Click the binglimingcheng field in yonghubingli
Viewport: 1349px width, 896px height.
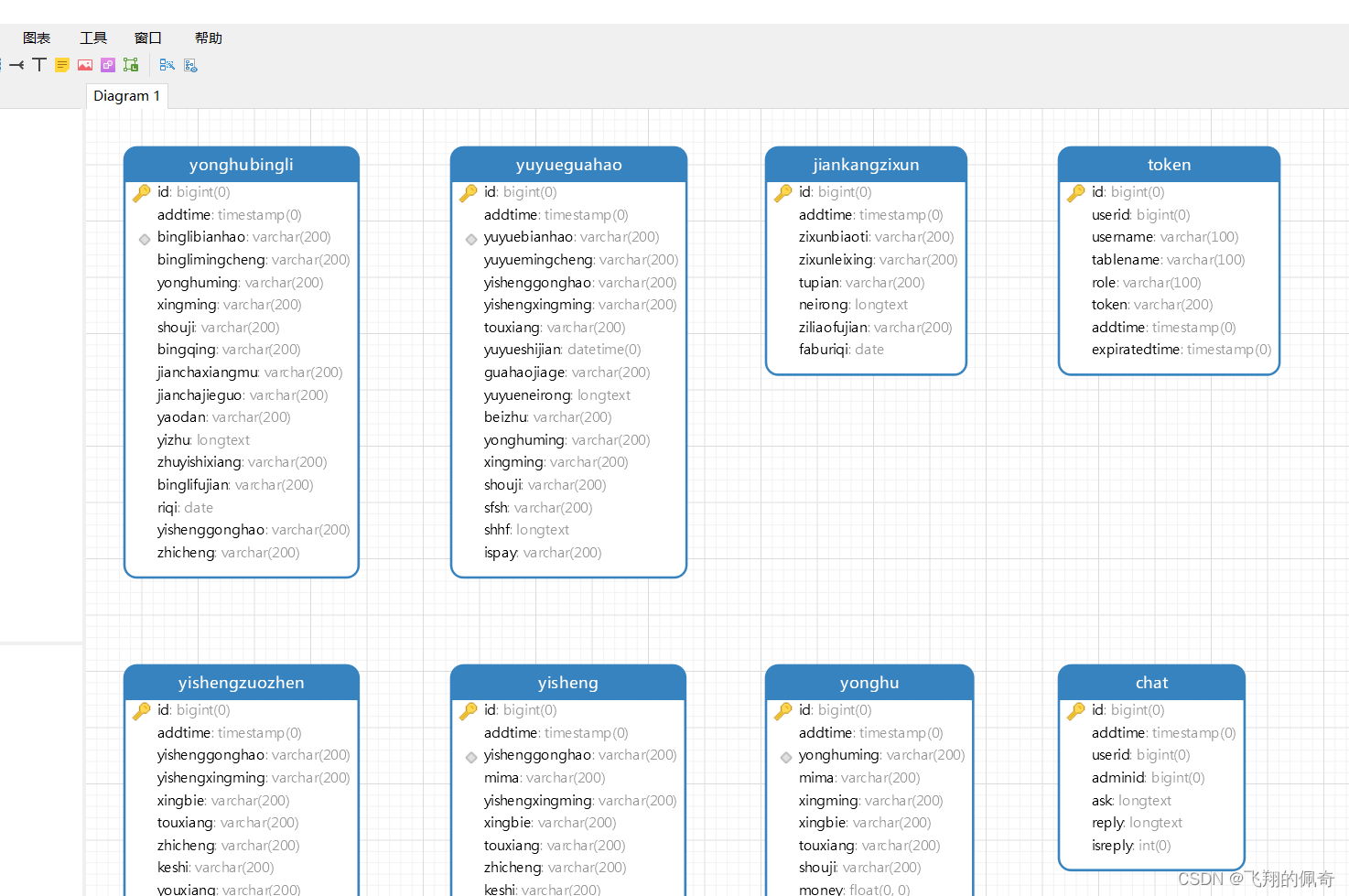click(x=254, y=260)
